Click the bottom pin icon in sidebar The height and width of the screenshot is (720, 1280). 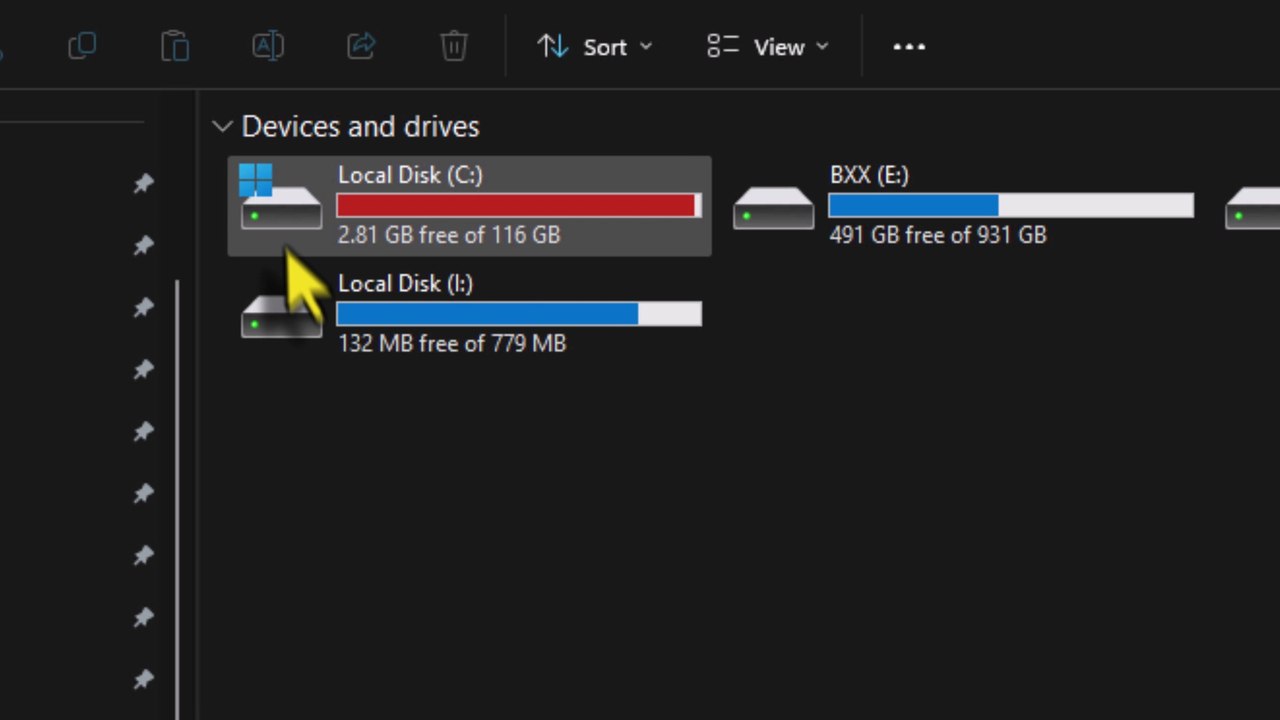click(x=144, y=680)
